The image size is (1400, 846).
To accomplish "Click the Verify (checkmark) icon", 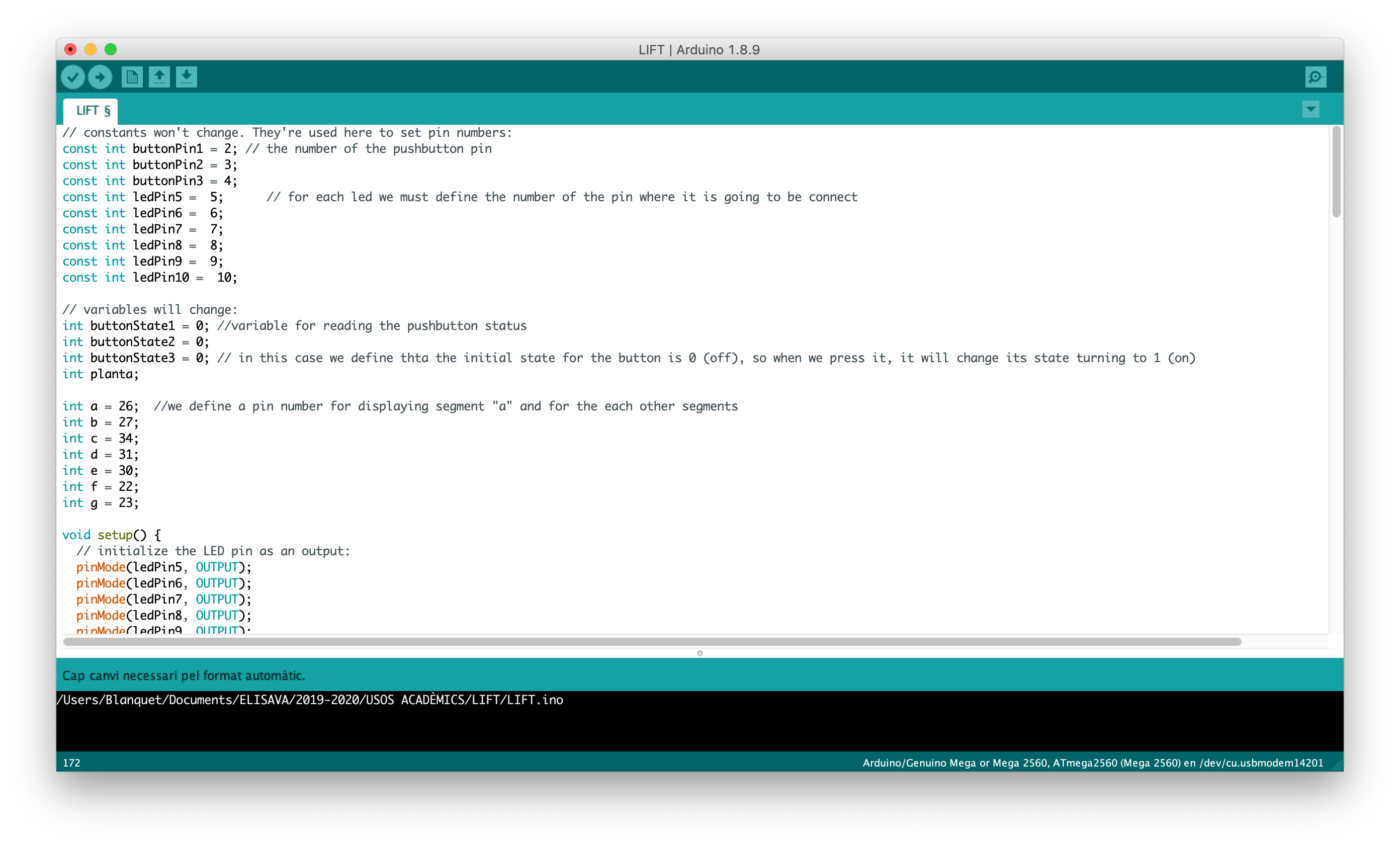I will click(x=75, y=77).
